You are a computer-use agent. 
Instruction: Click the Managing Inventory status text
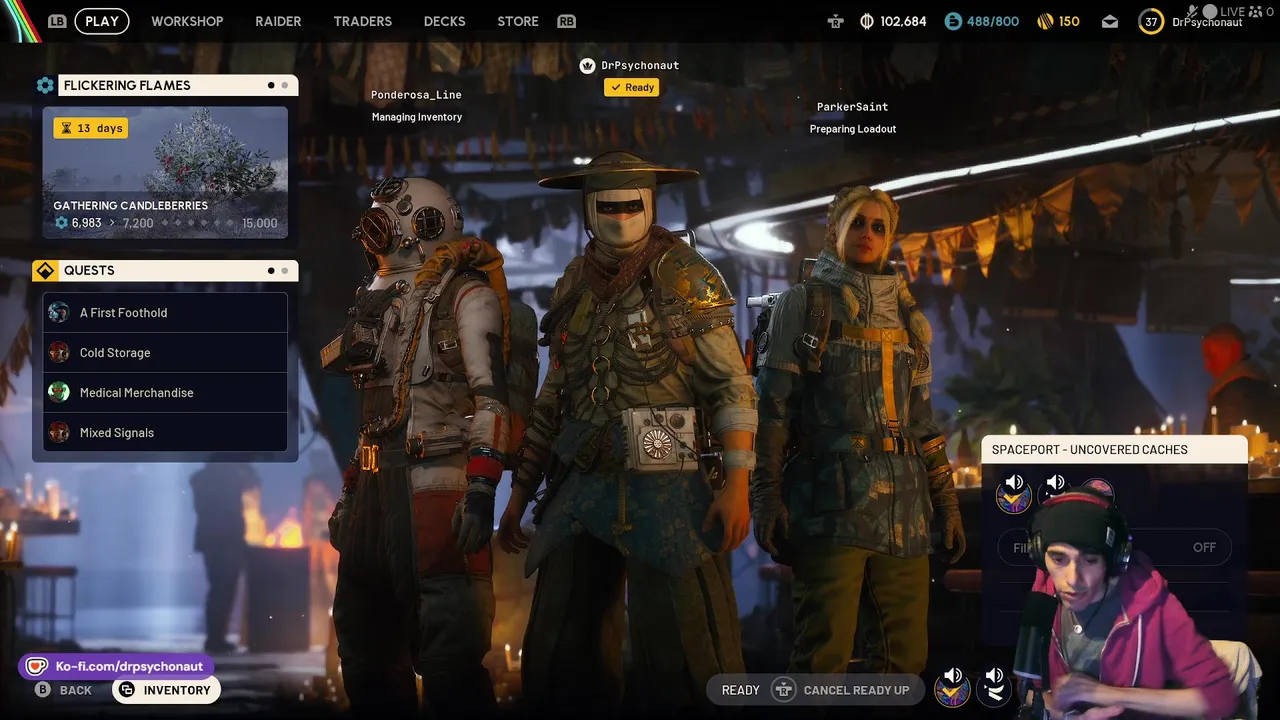(x=417, y=117)
